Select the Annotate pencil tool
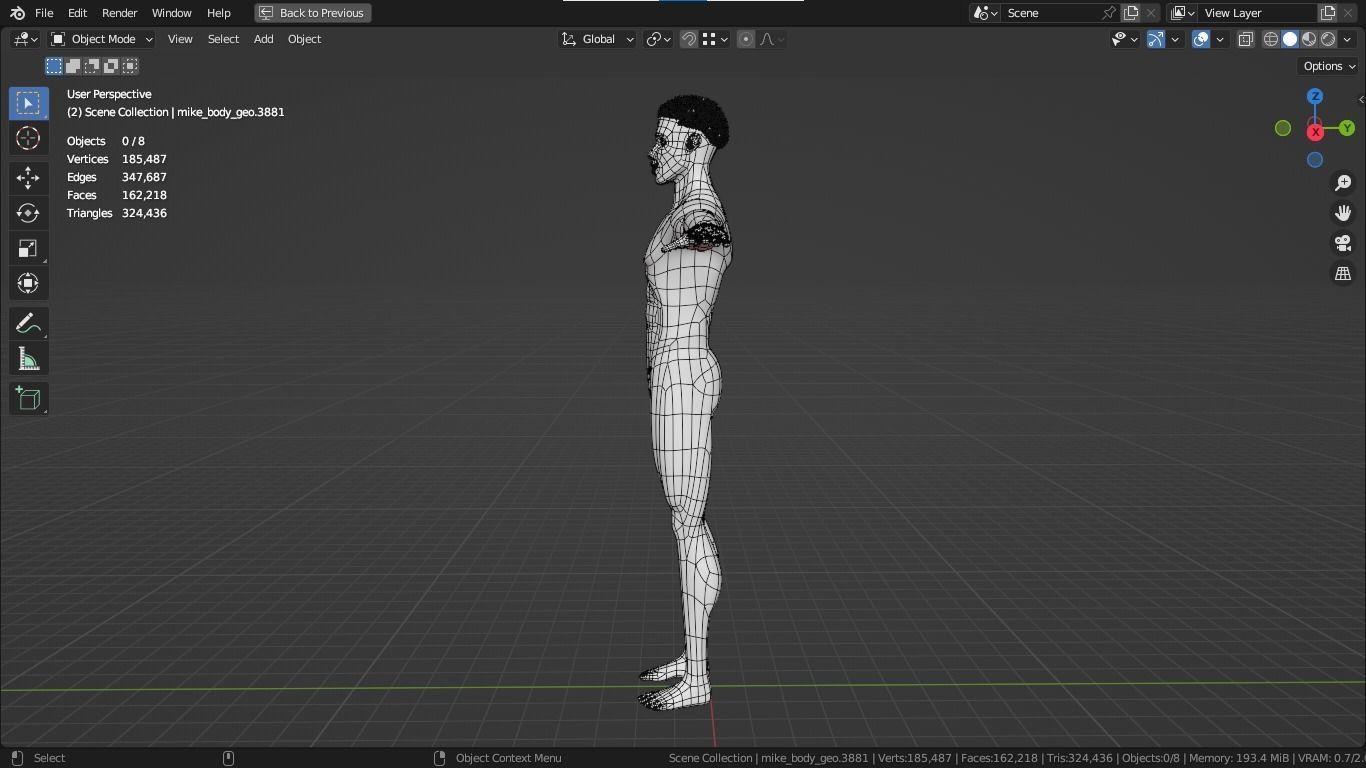1366x768 pixels. [x=28, y=324]
